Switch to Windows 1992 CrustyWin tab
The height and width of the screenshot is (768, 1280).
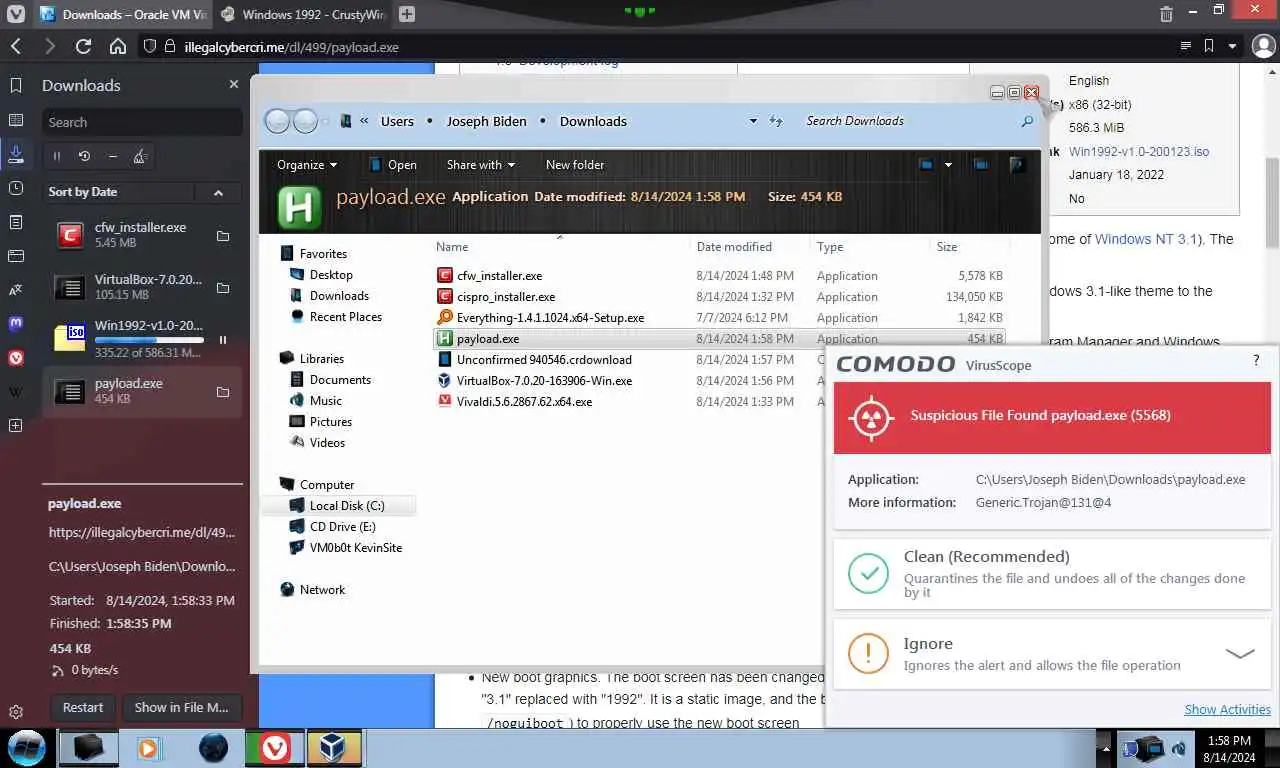click(x=301, y=14)
